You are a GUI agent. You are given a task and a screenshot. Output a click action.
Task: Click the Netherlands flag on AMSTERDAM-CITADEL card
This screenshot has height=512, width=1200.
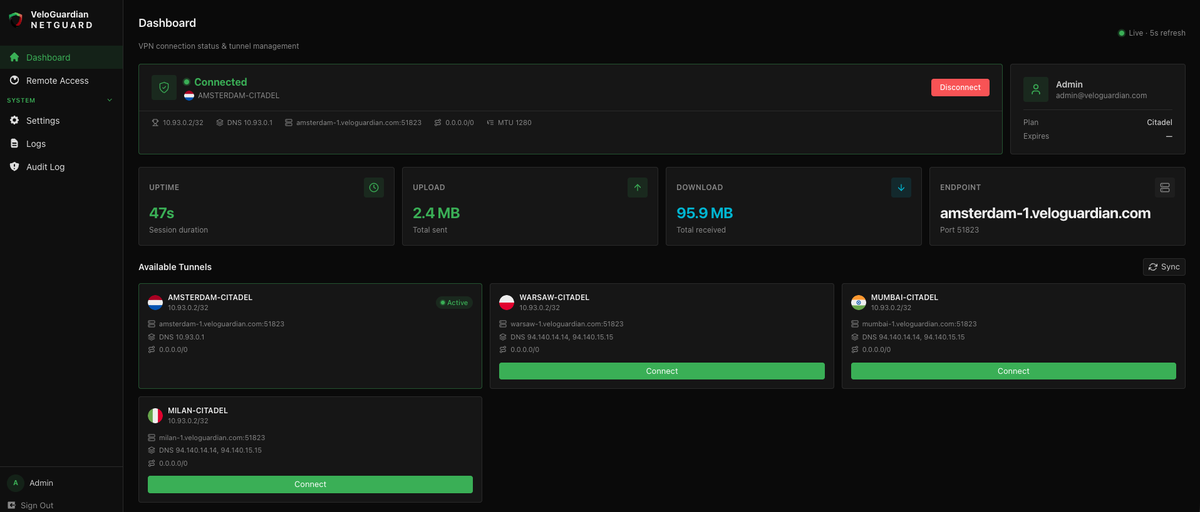[x=155, y=302]
